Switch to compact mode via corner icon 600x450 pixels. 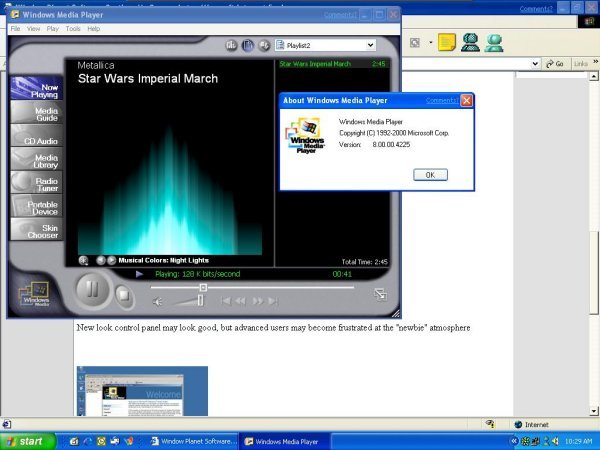pos(381,294)
